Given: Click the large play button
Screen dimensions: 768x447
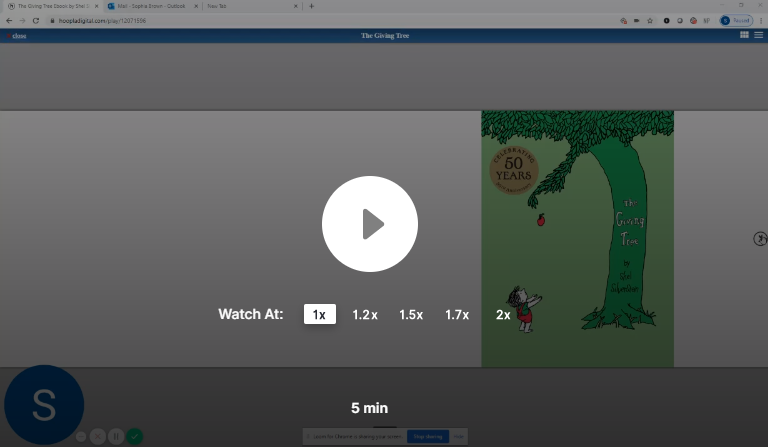Looking at the screenshot, I should 370,224.
